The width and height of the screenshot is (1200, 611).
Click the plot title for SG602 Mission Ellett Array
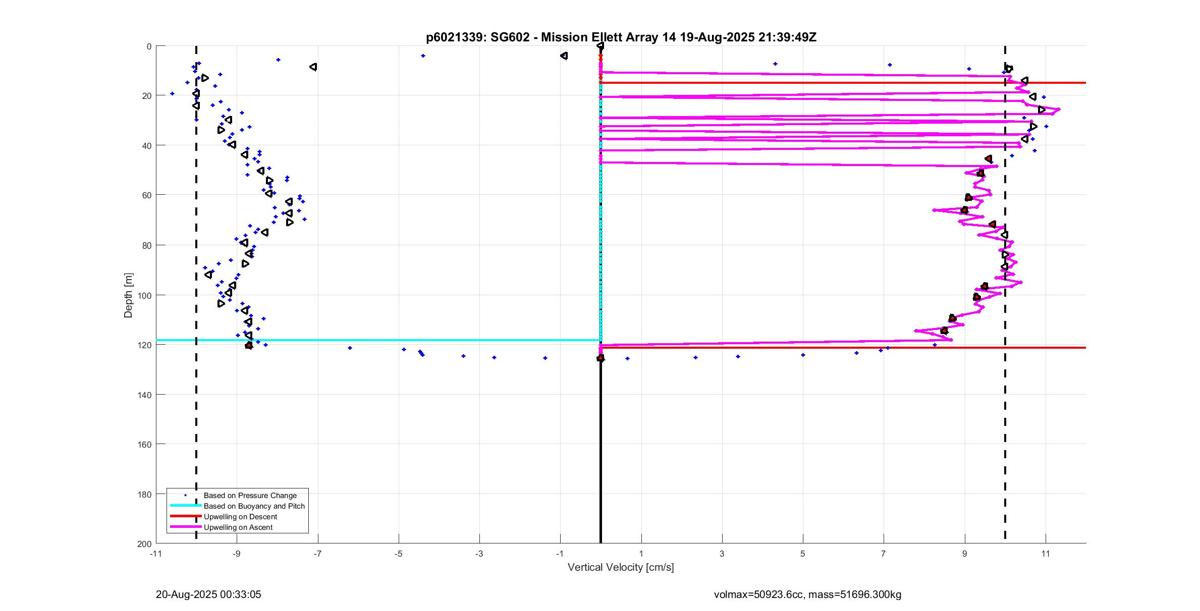pos(621,37)
